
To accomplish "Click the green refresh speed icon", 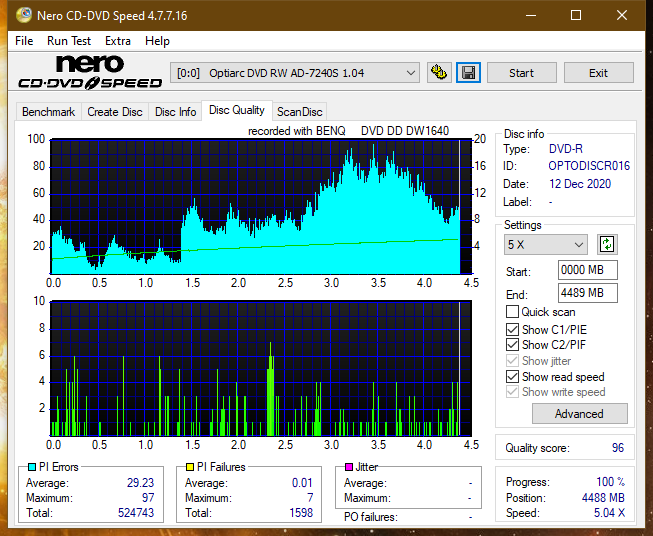I will [607, 244].
